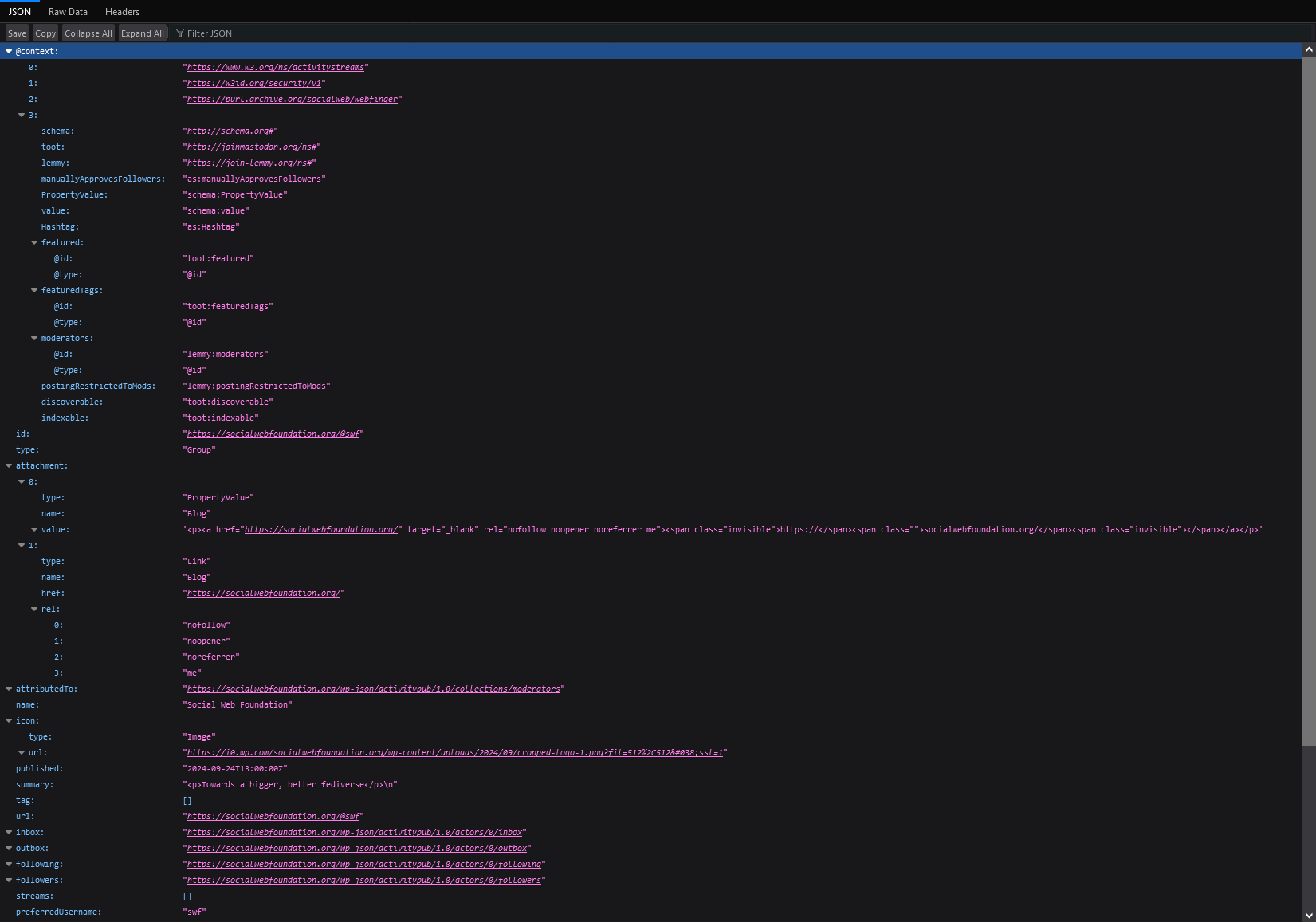This screenshot has width=1316, height=922.
Task: Open the actors/0/outbox link
Action: [356, 848]
